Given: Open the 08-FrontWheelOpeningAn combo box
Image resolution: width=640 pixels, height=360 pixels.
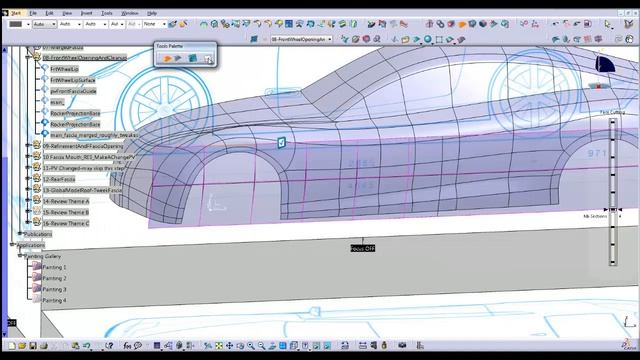Looking at the screenshot, I should click(x=301, y=39).
